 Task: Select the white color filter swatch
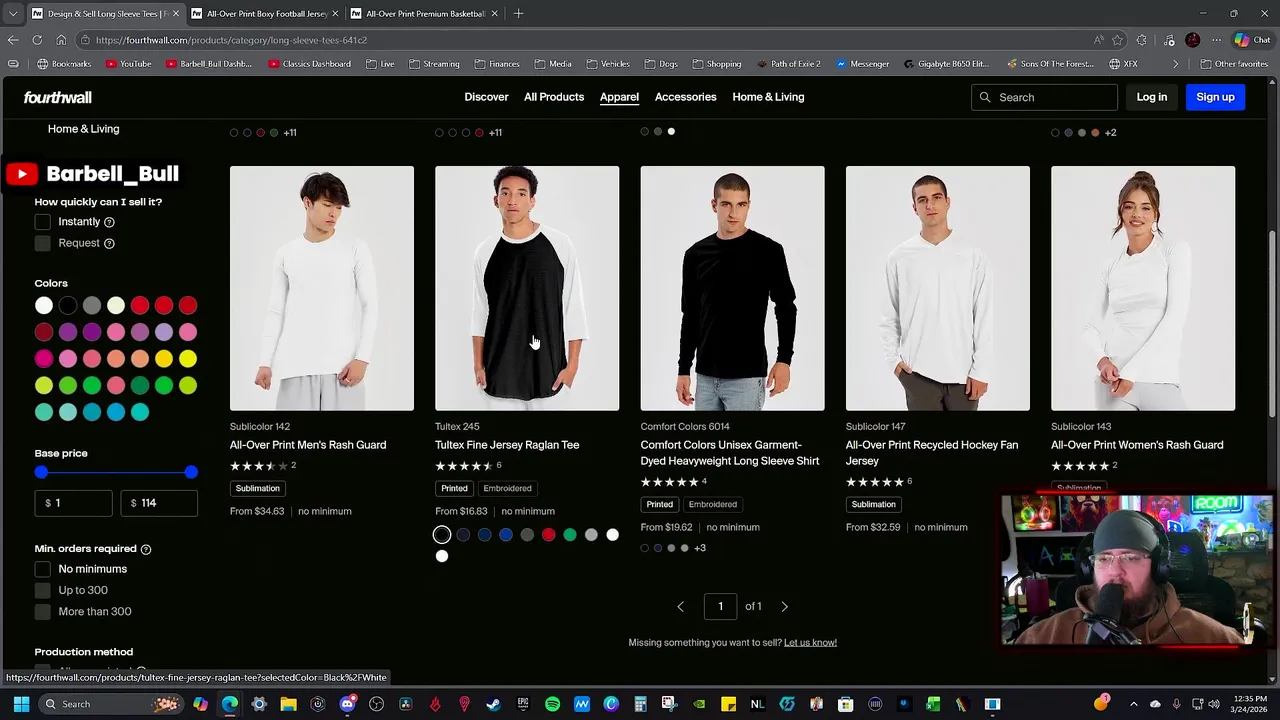(x=44, y=306)
